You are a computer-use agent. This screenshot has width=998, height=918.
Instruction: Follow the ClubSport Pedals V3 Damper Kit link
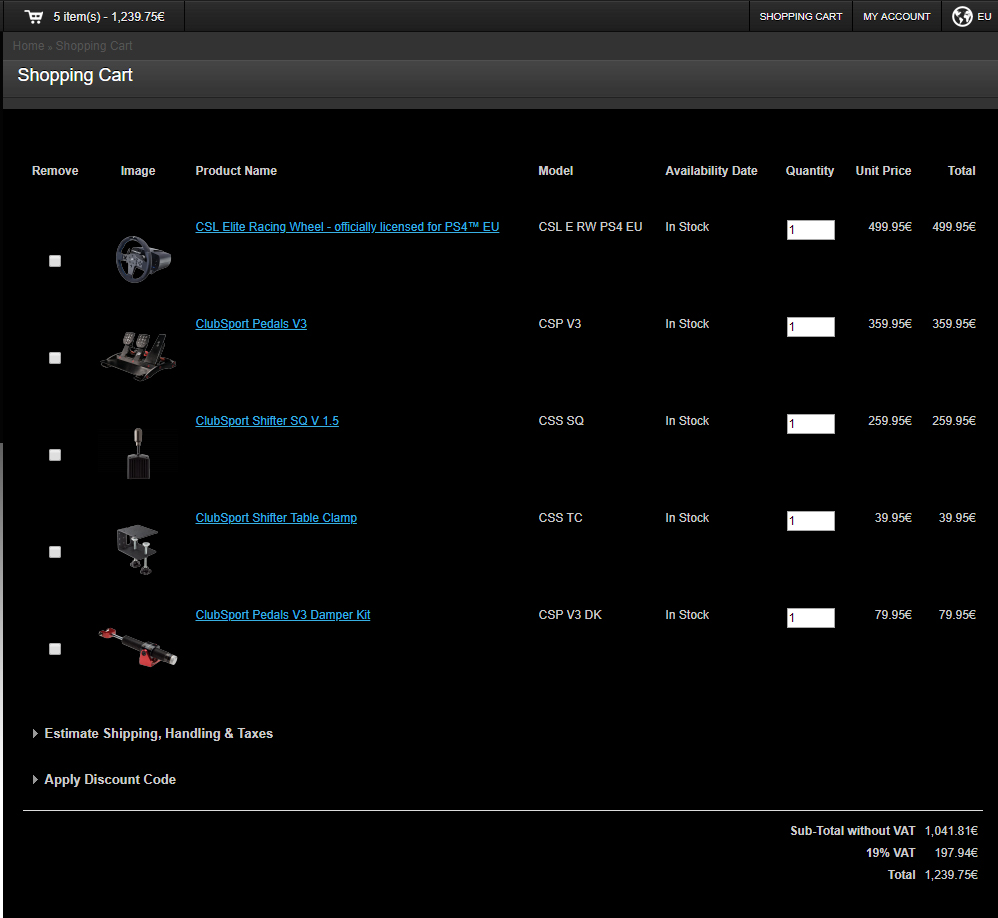tap(283, 615)
